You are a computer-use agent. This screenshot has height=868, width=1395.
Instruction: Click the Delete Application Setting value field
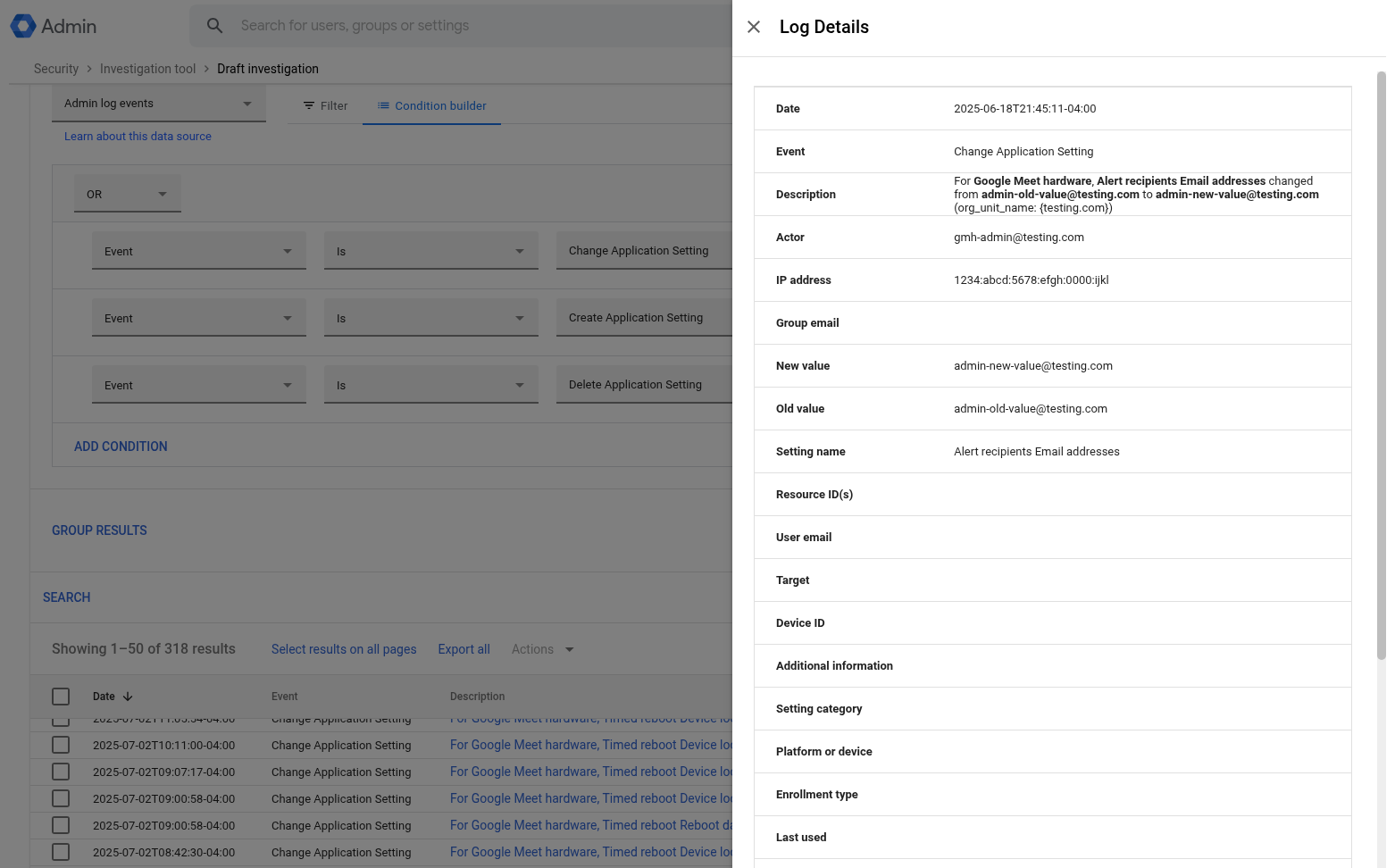(644, 385)
